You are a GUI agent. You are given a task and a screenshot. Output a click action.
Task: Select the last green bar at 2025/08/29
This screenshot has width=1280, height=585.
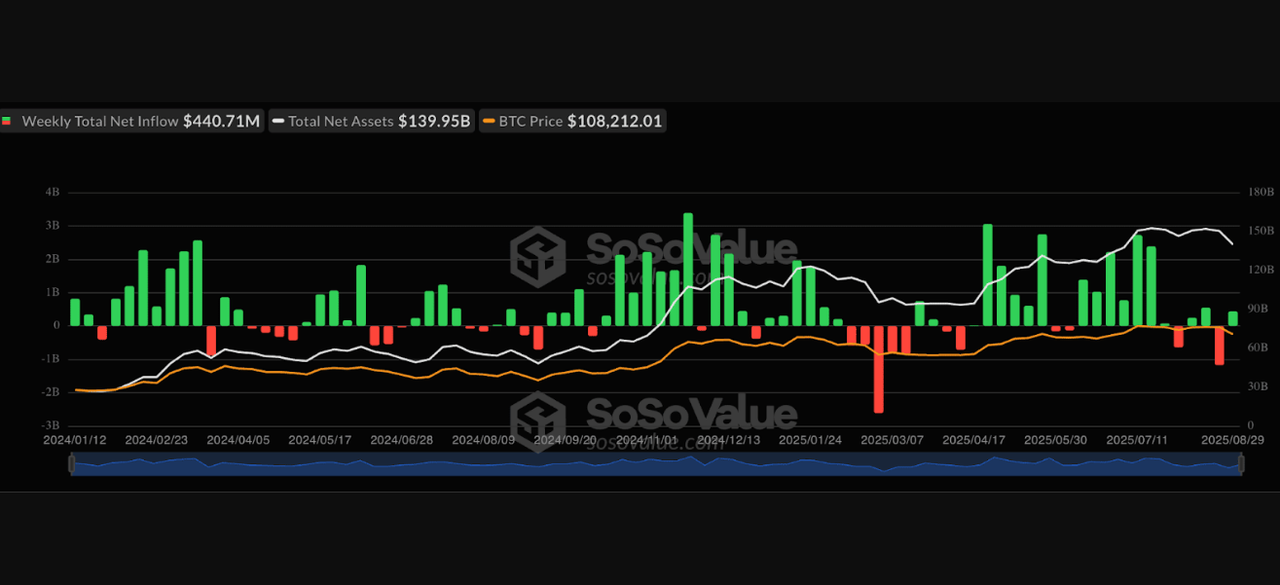[1233, 318]
